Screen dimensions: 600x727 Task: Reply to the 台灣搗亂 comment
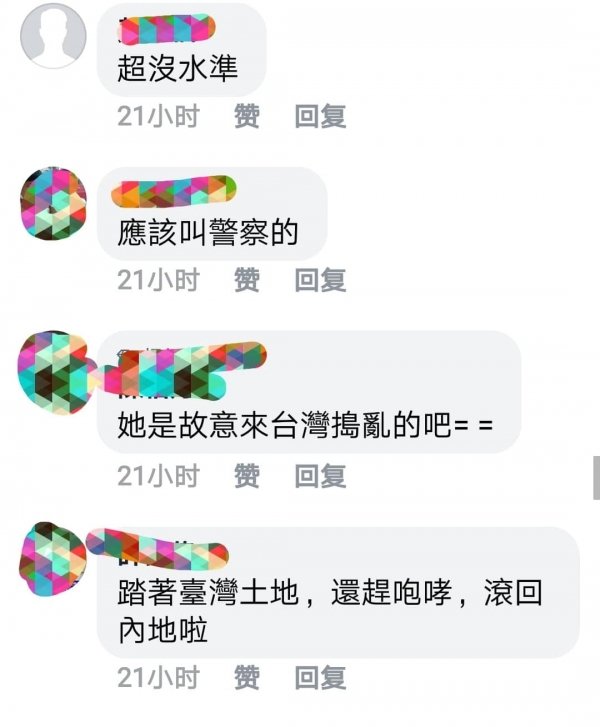point(320,476)
